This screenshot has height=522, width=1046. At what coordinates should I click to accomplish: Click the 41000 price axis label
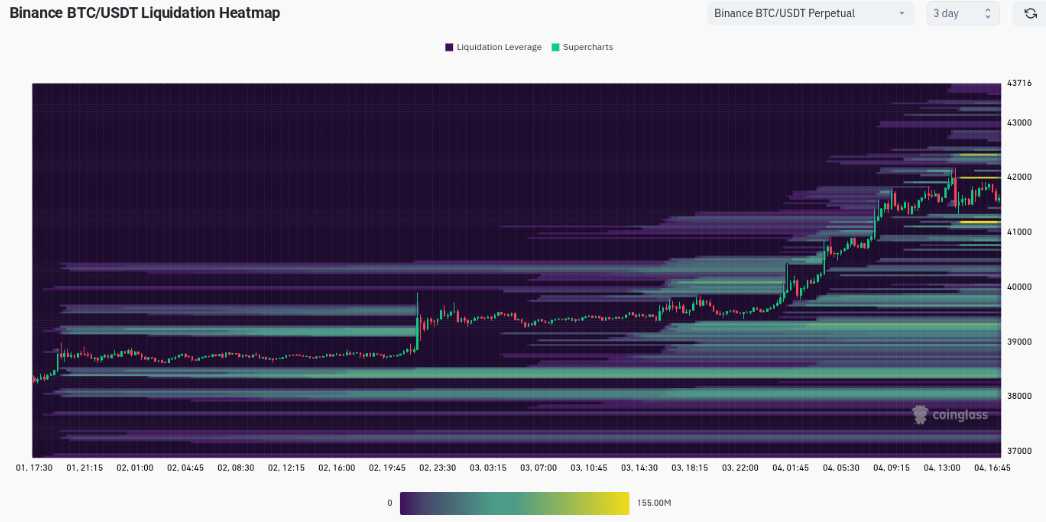coord(1019,232)
